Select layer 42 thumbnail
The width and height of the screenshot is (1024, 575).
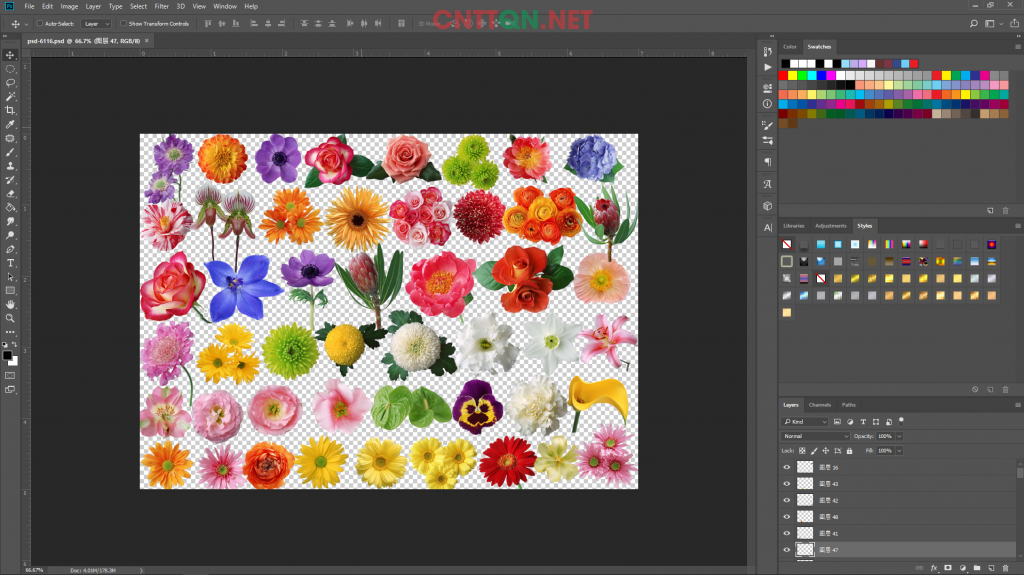(805, 500)
